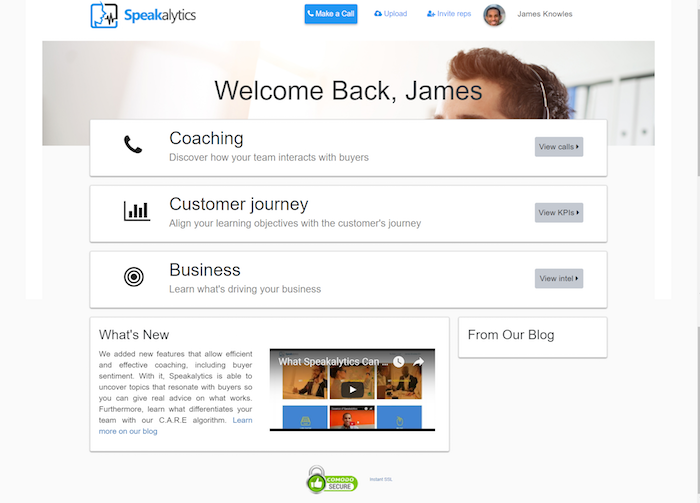
Task: Open the James Knowles user menu
Action: click(545, 14)
